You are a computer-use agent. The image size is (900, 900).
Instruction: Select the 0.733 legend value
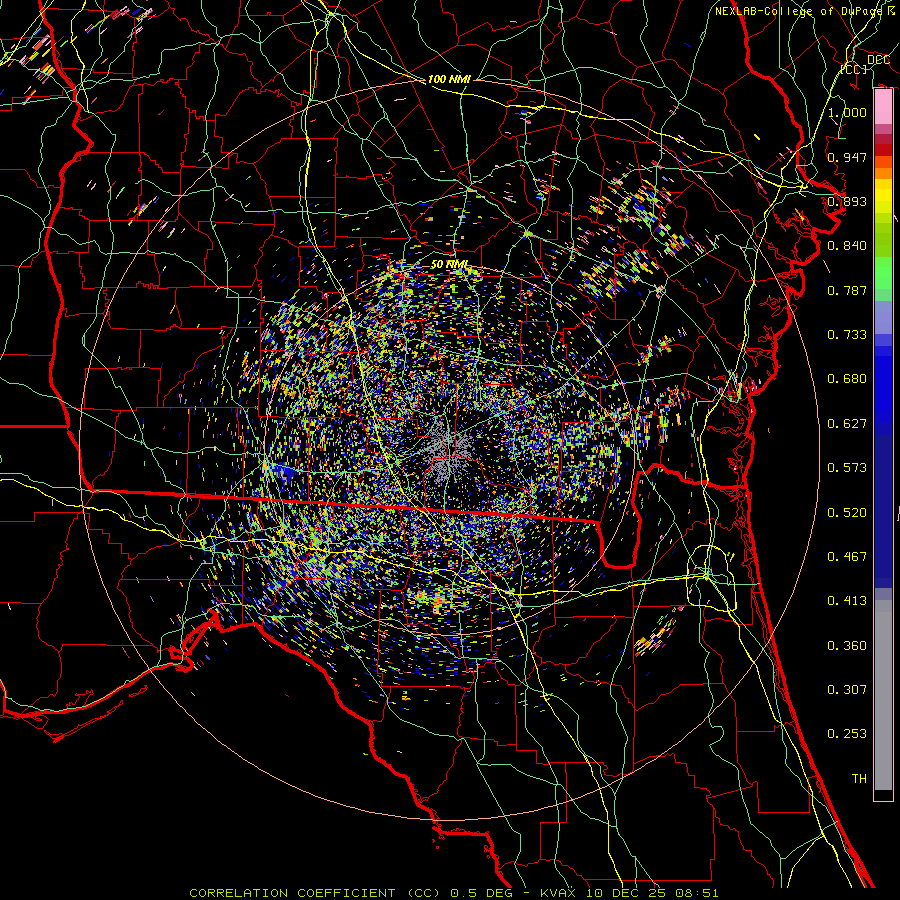click(x=847, y=335)
